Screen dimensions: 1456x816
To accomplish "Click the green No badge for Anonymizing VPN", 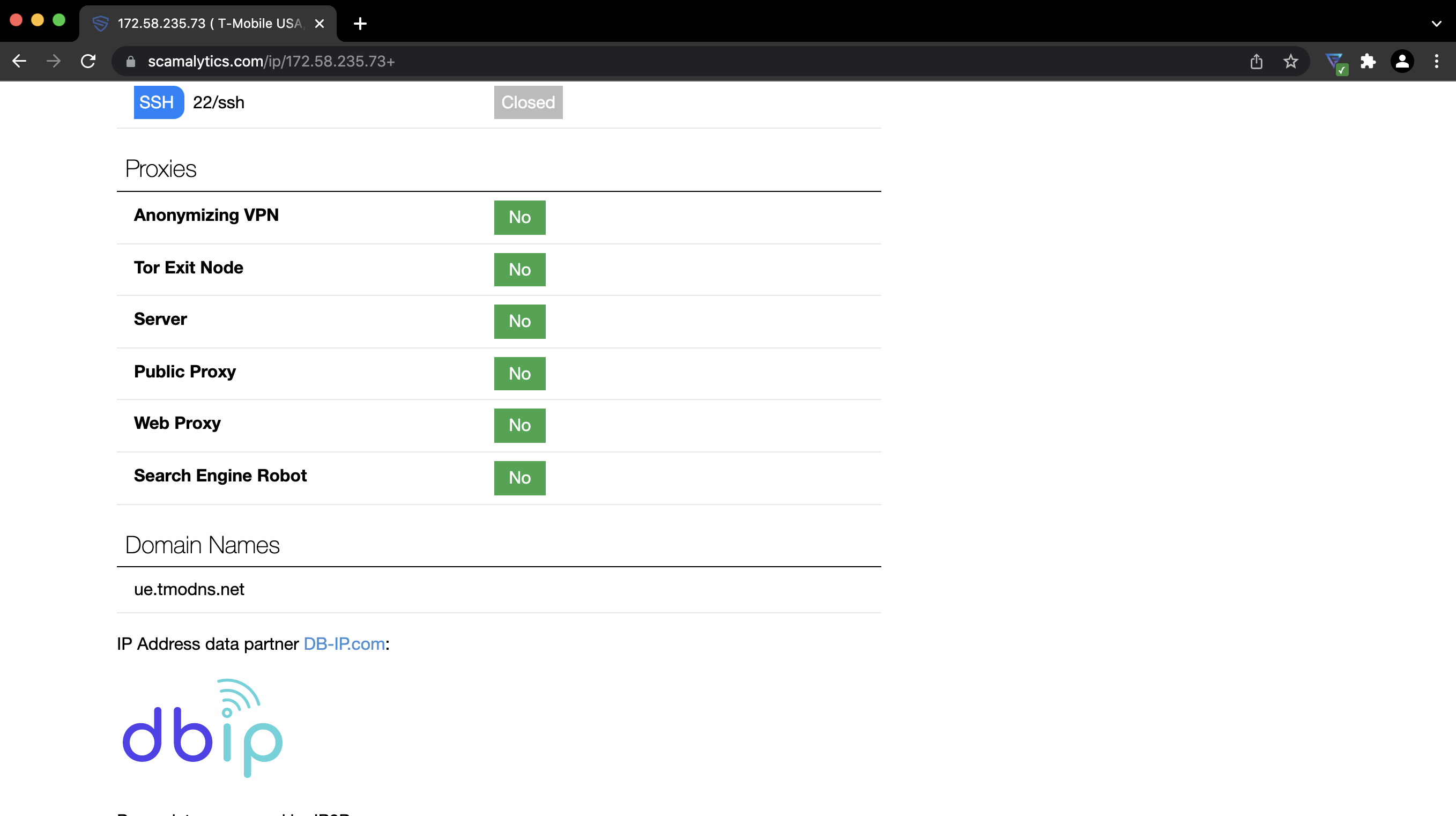I will click(x=519, y=218).
